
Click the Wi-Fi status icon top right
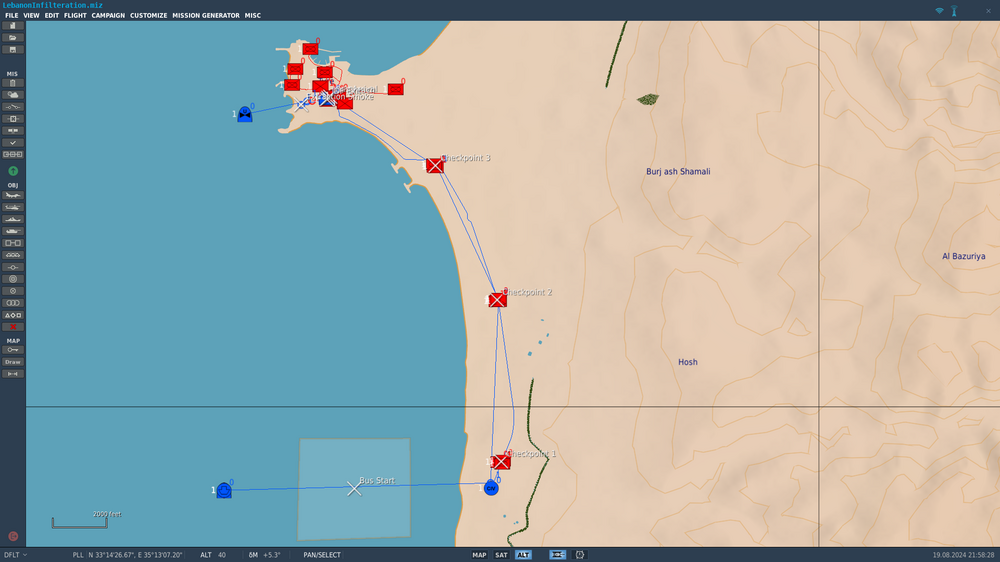(x=939, y=11)
